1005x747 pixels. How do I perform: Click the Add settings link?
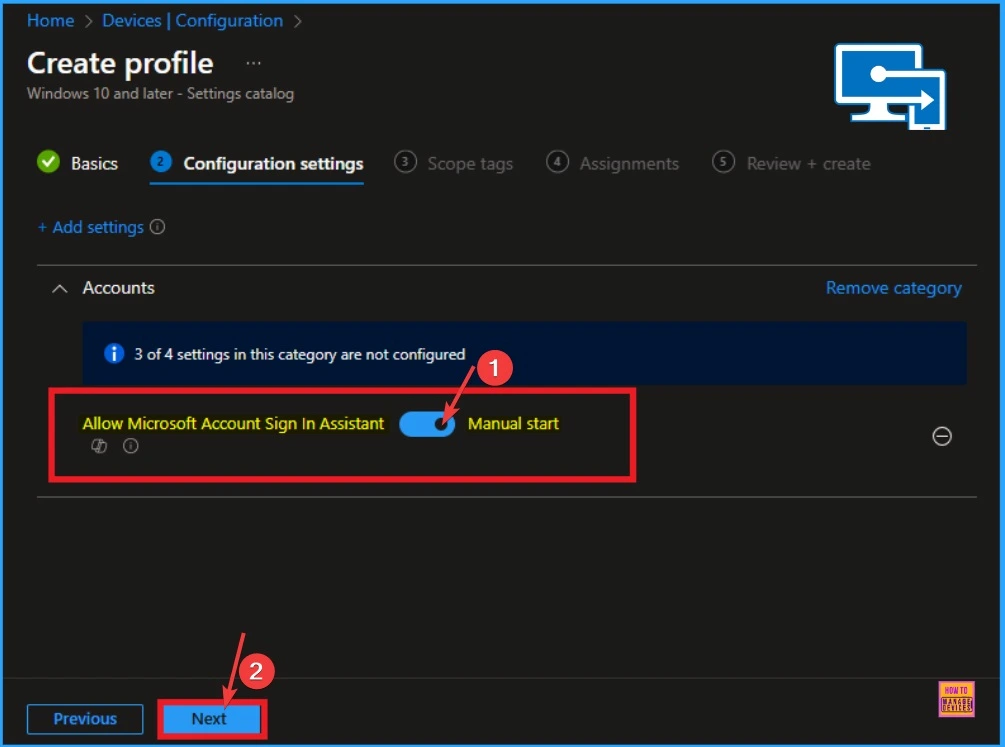[90, 227]
